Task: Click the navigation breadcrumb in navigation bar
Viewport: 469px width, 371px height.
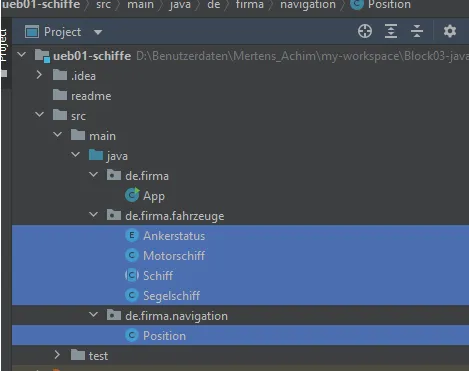Action: [x=308, y=5]
